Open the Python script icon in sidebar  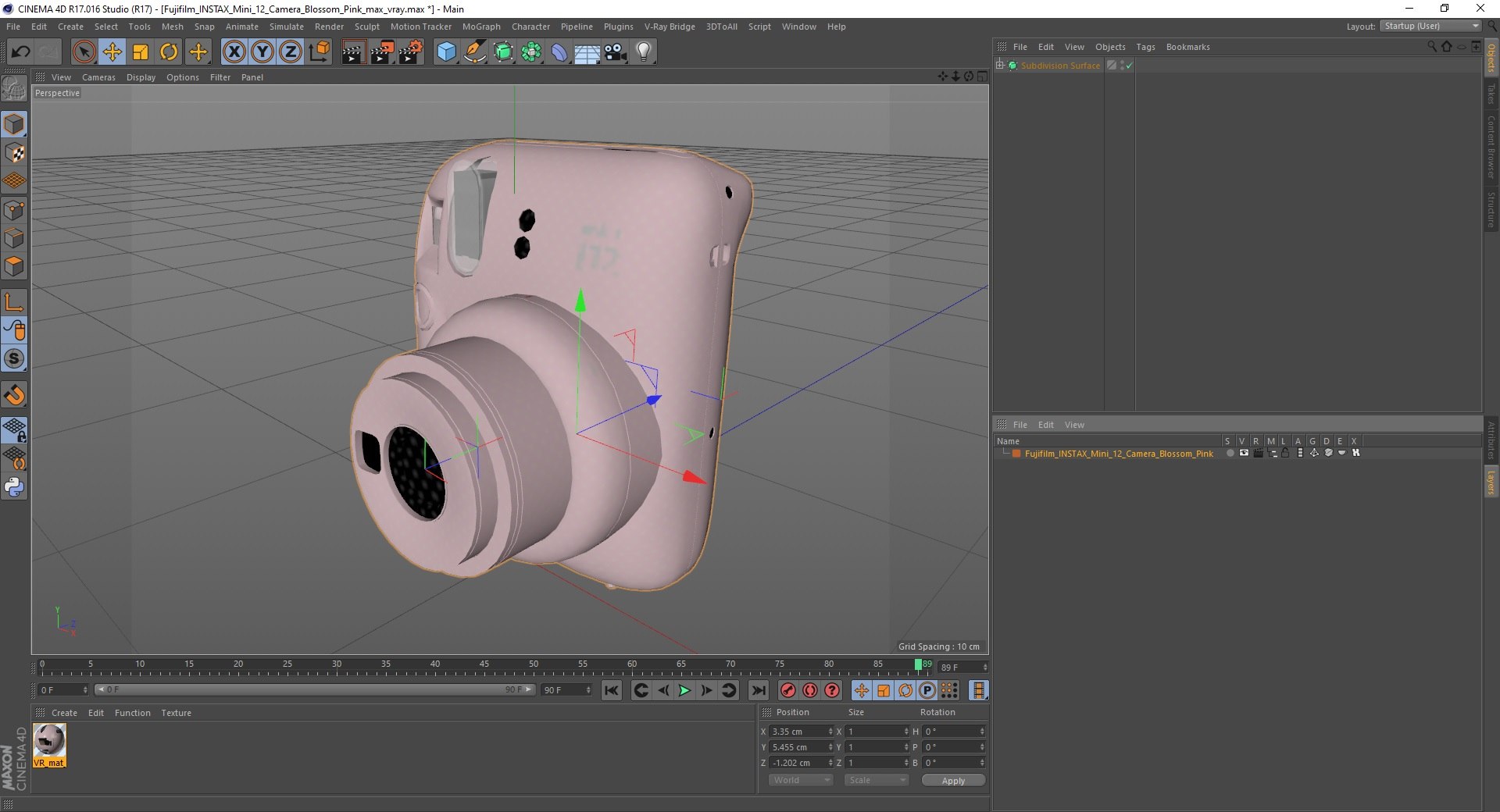14,487
